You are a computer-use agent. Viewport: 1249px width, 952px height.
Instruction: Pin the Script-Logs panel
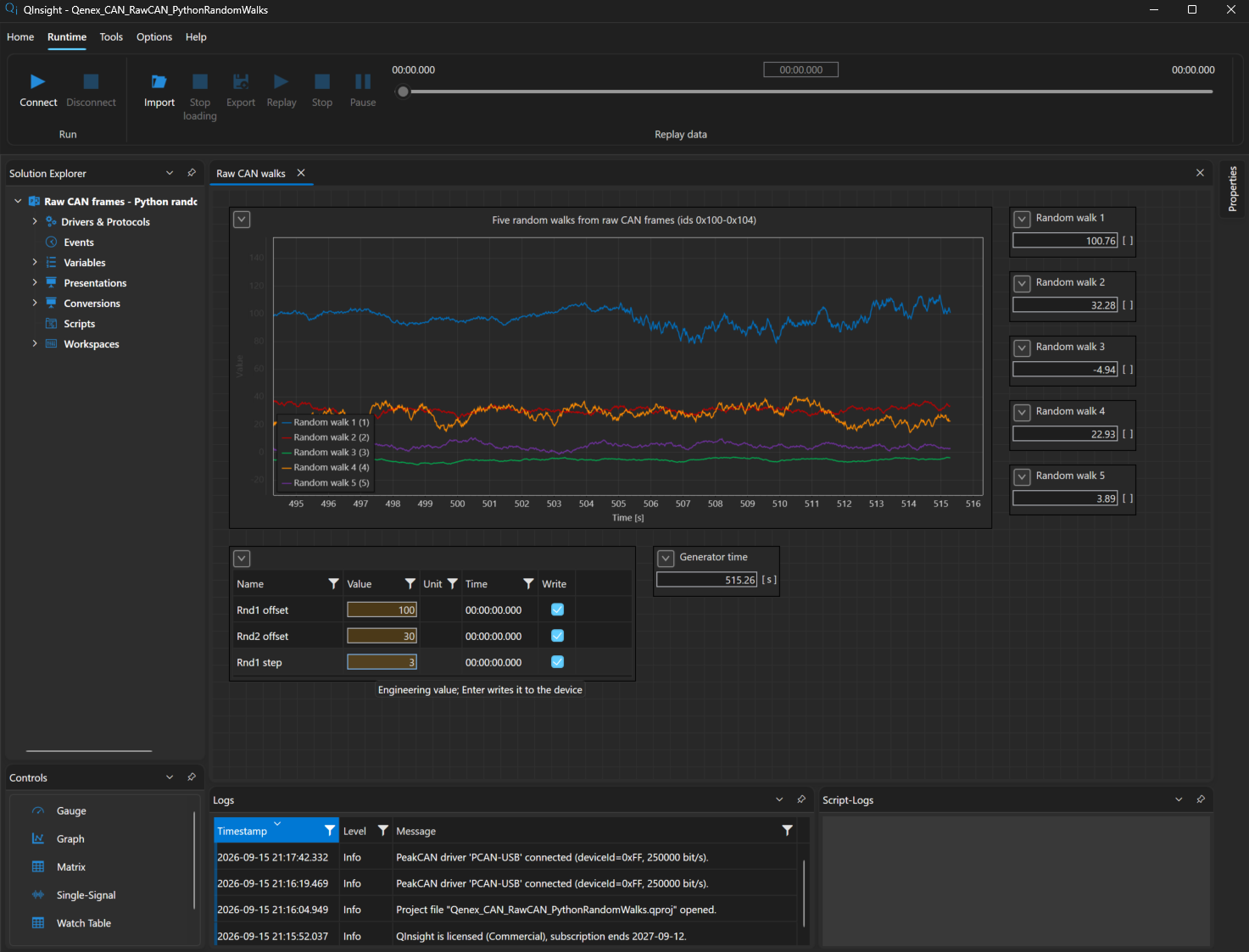coord(1201,799)
